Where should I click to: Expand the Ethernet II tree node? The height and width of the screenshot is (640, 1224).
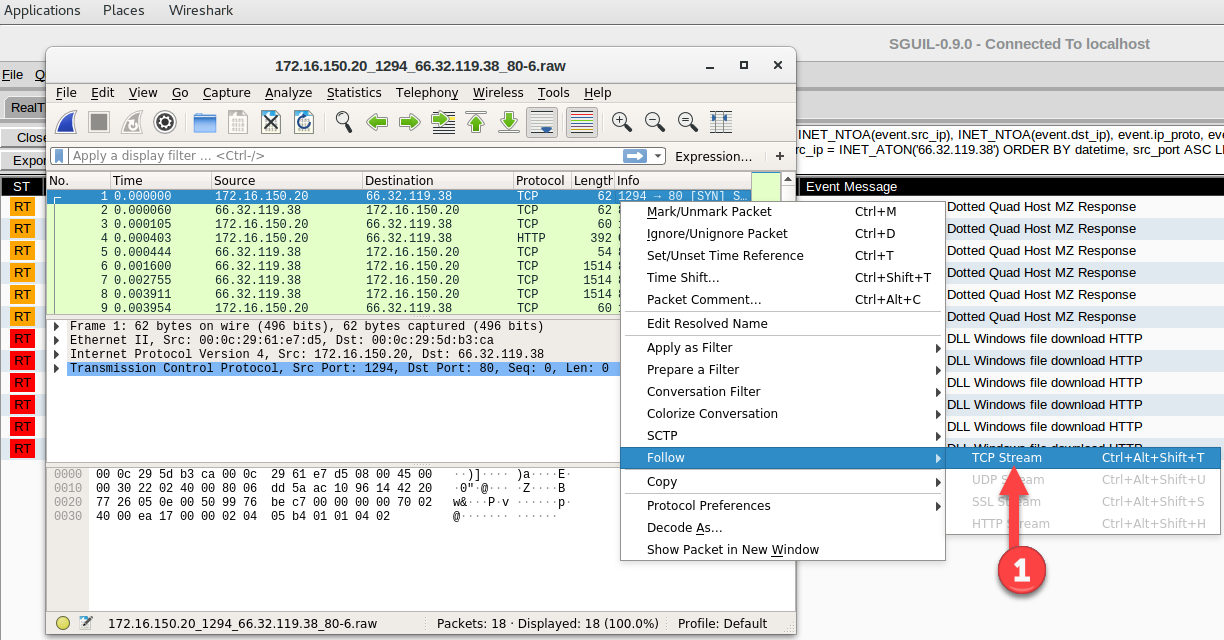[x=57, y=341]
